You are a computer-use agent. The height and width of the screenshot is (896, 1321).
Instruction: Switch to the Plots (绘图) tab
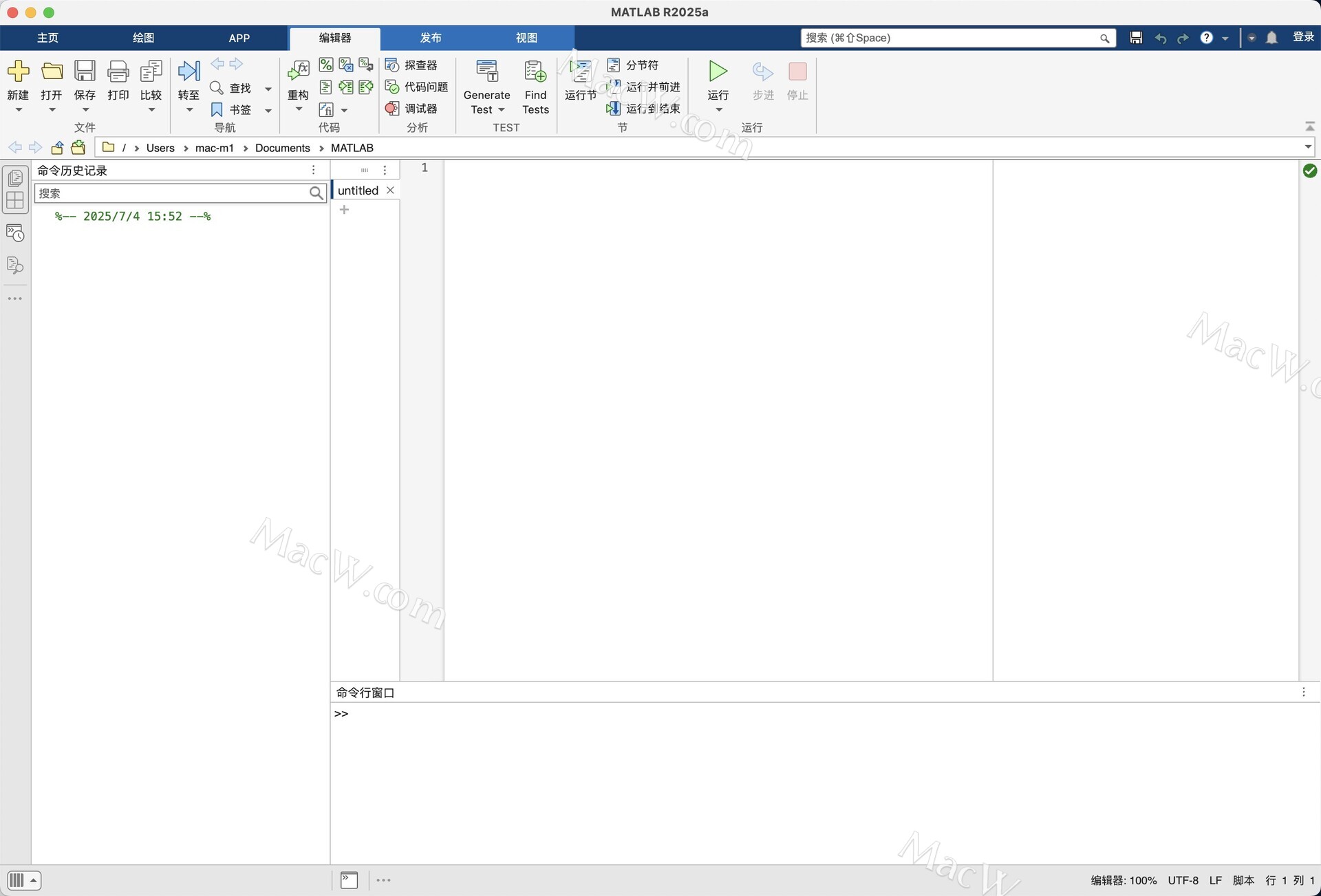click(x=143, y=38)
